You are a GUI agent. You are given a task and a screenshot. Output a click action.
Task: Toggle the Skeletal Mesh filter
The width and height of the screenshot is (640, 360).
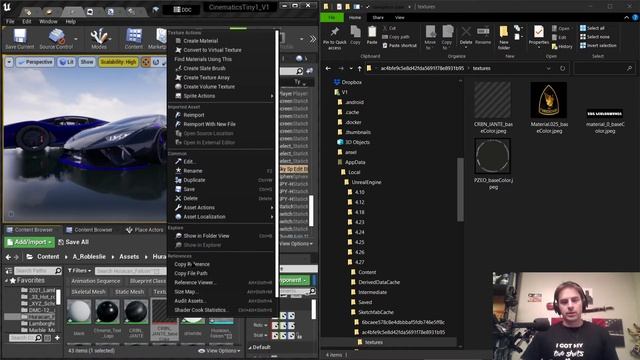[88, 292]
